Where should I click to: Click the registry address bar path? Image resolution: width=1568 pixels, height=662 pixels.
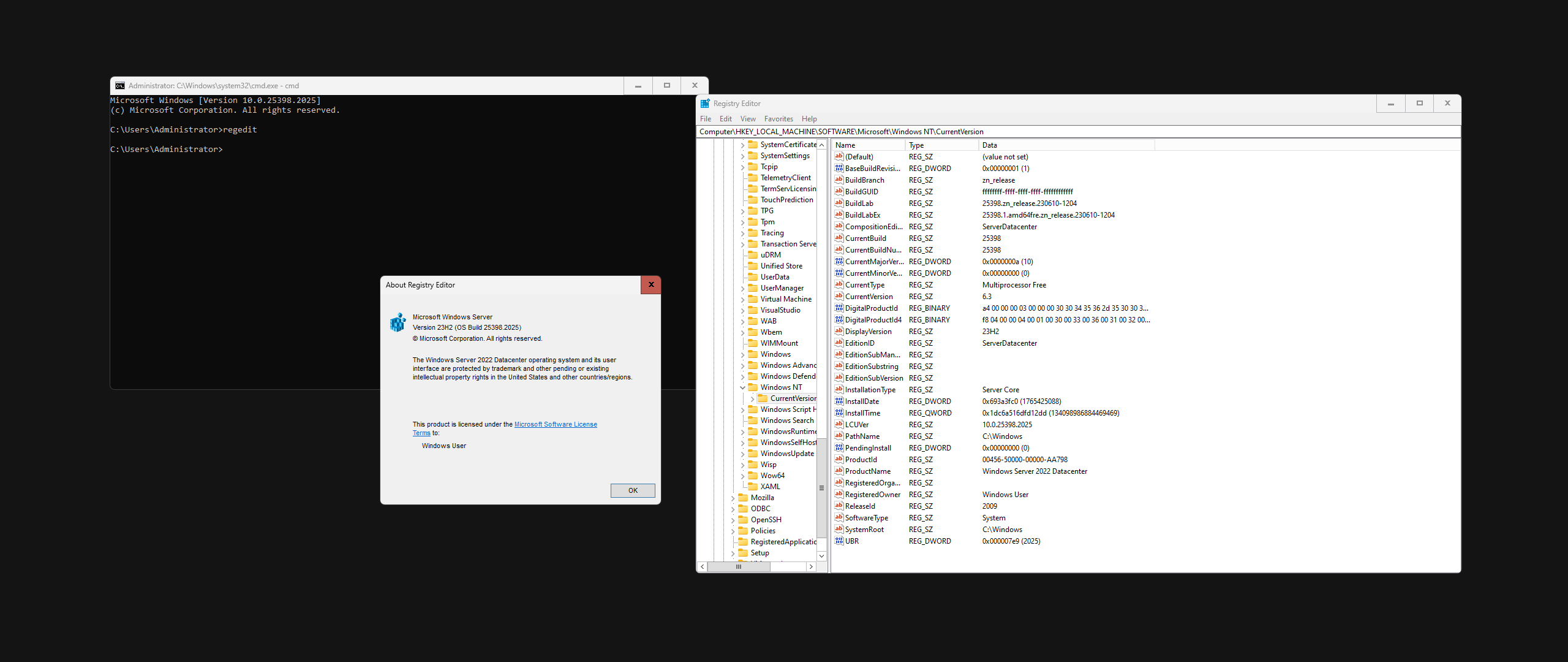click(841, 132)
